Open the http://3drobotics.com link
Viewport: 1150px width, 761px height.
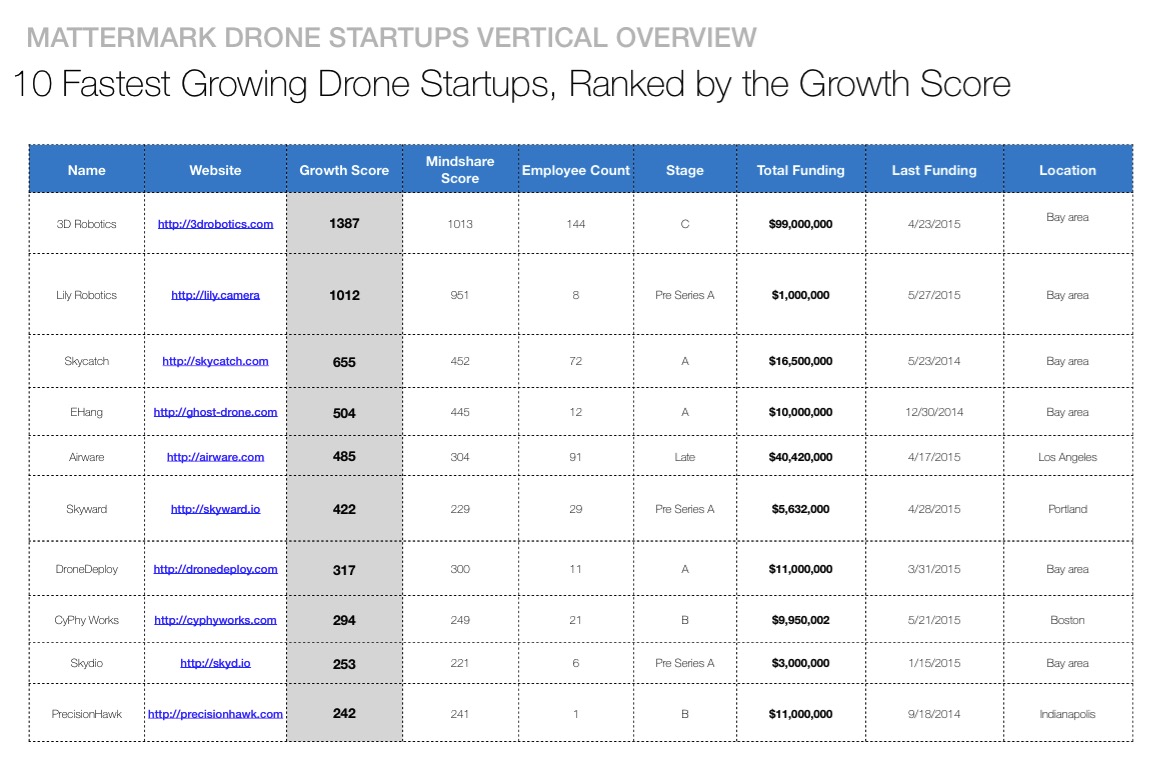[216, 224]
